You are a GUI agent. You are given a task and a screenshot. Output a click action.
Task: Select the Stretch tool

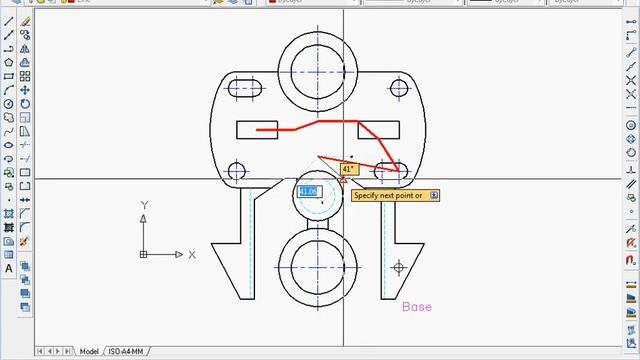tap(25, 131)
